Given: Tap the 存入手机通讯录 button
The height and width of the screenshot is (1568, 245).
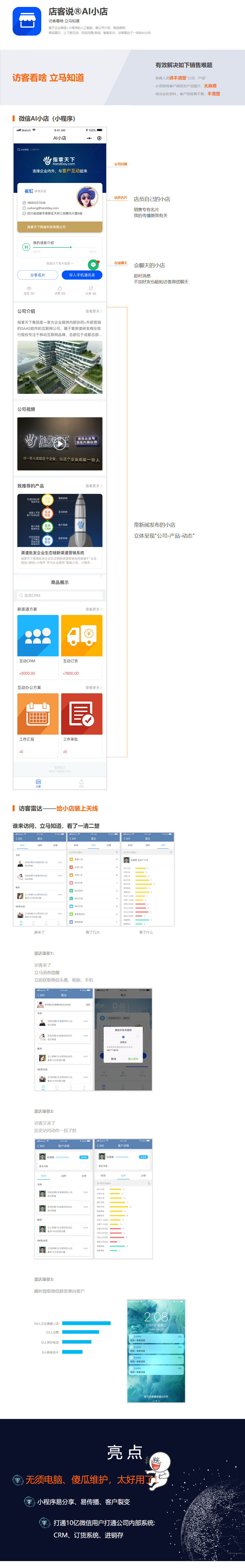Looking at the screenshot, I should [x=82, y=275].
